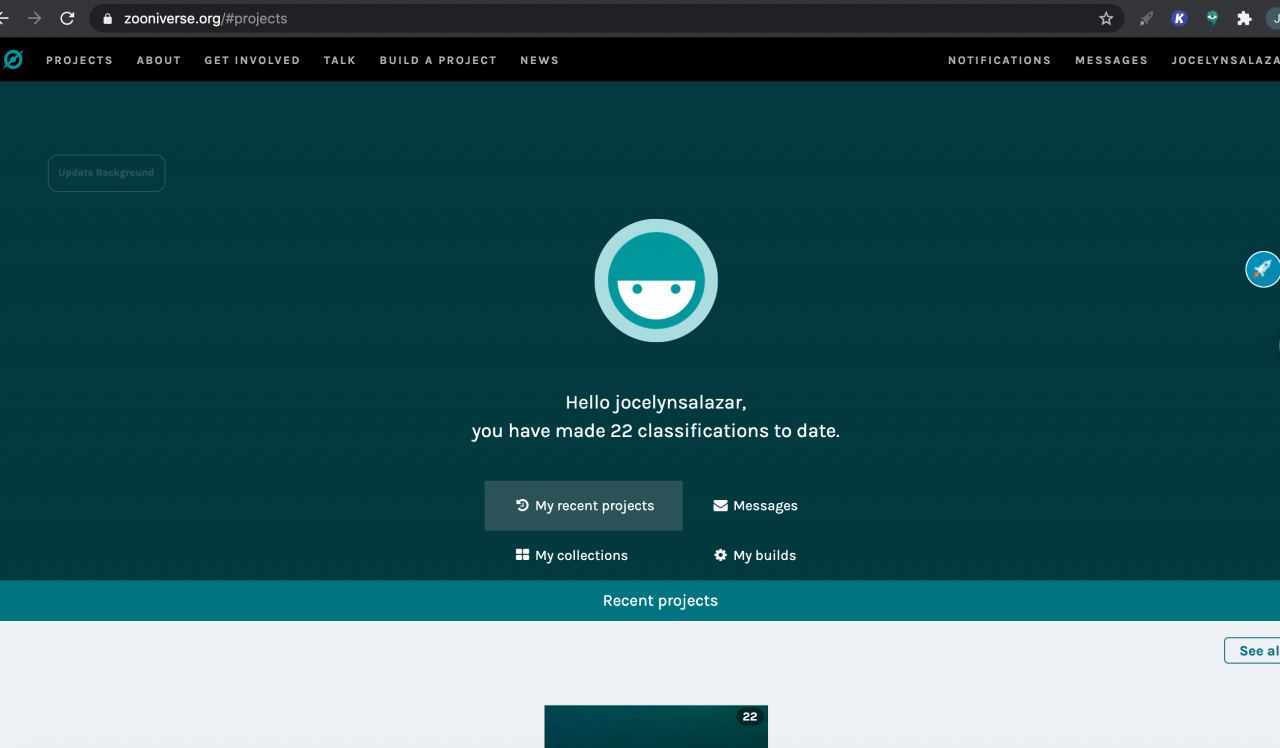Image resolution: width=1280 pixels, height=748 pixels.
Task: Click the See all button
Action: tap(1253, 651)
